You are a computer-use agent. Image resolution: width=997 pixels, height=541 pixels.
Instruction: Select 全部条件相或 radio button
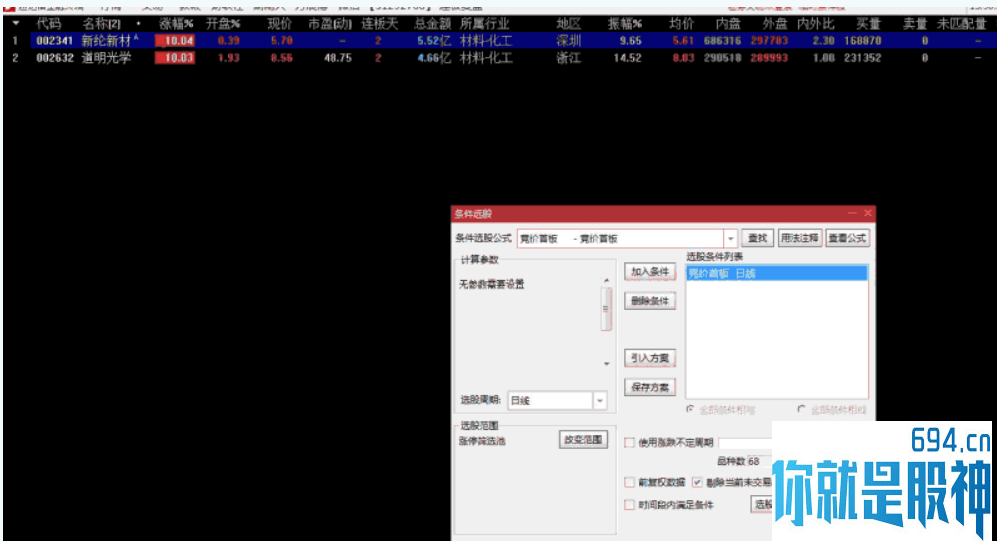(801, 410)
